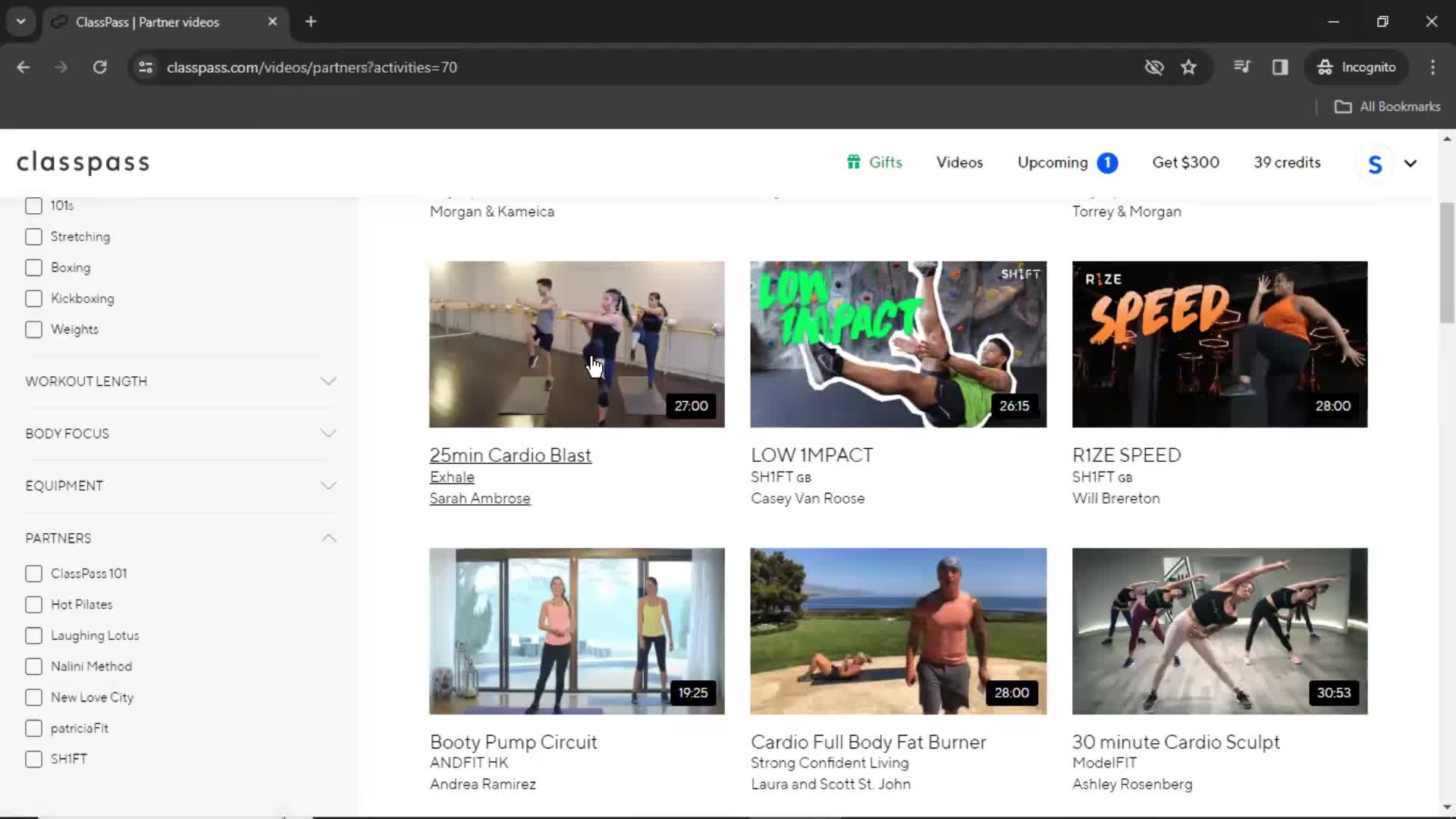Open instructor Sarah Ambrose link
The image size is (1456, 819).
pyautogui.click(x=480, y=498)
